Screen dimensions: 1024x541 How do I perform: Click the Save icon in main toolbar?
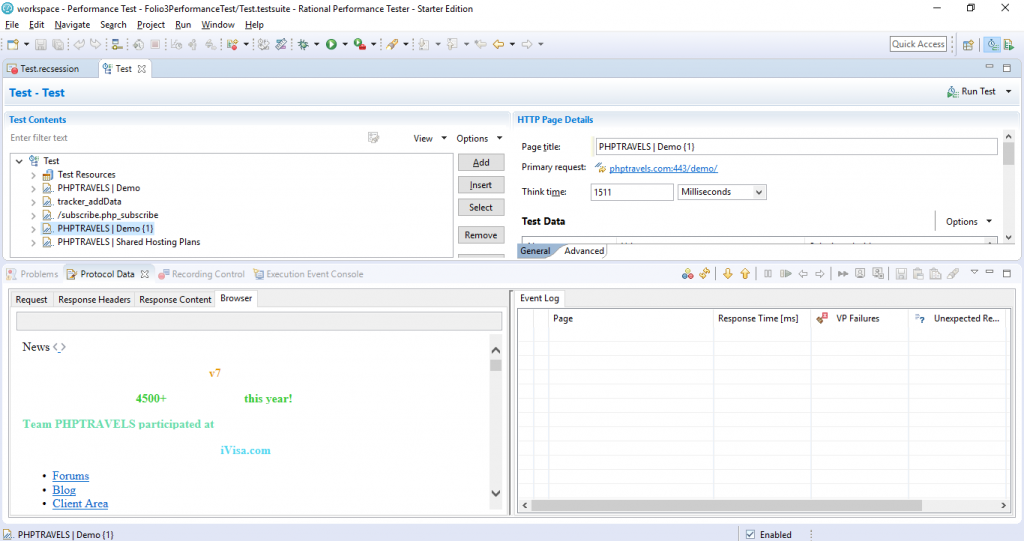click(x=40, y=44)
